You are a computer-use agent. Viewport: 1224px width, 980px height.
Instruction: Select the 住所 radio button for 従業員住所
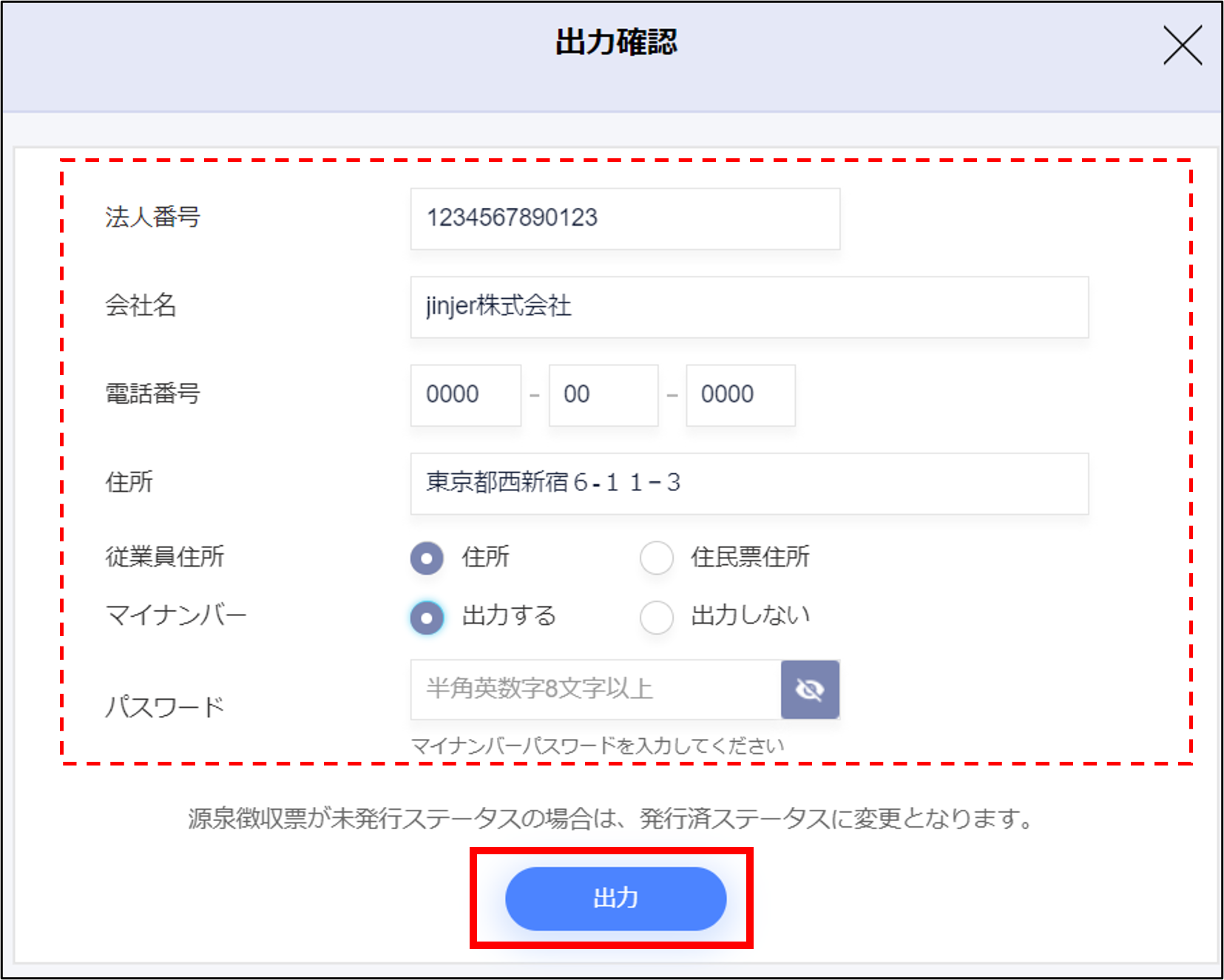click(427, 558)
